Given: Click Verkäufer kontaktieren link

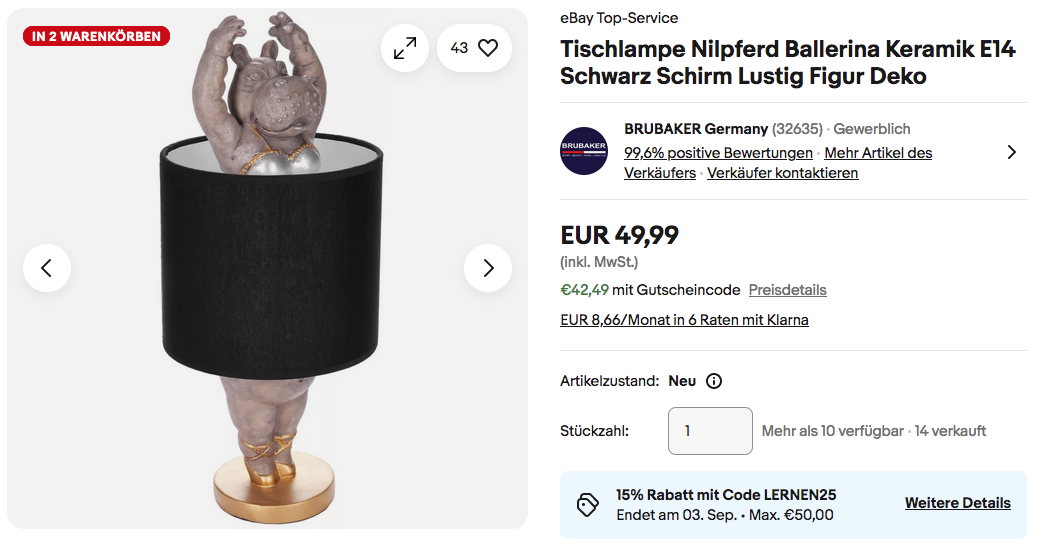Looking at the screenshot, I should click(x=782, y=173).
